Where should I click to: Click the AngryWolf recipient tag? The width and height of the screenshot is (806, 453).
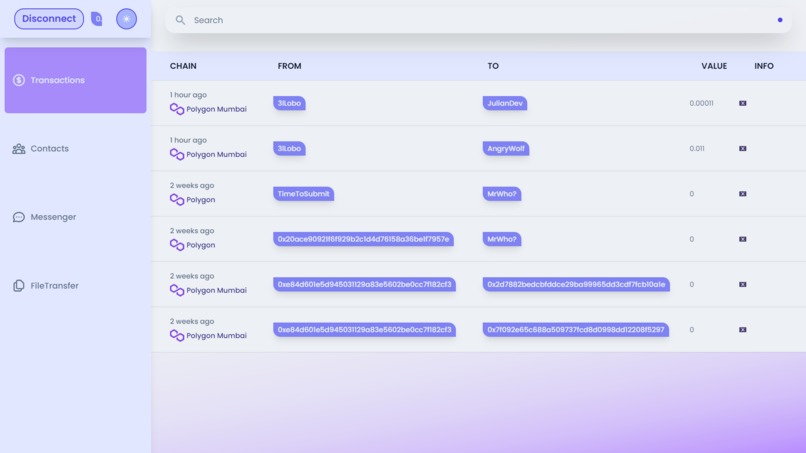pyautogui.click(x=506, y=149)
